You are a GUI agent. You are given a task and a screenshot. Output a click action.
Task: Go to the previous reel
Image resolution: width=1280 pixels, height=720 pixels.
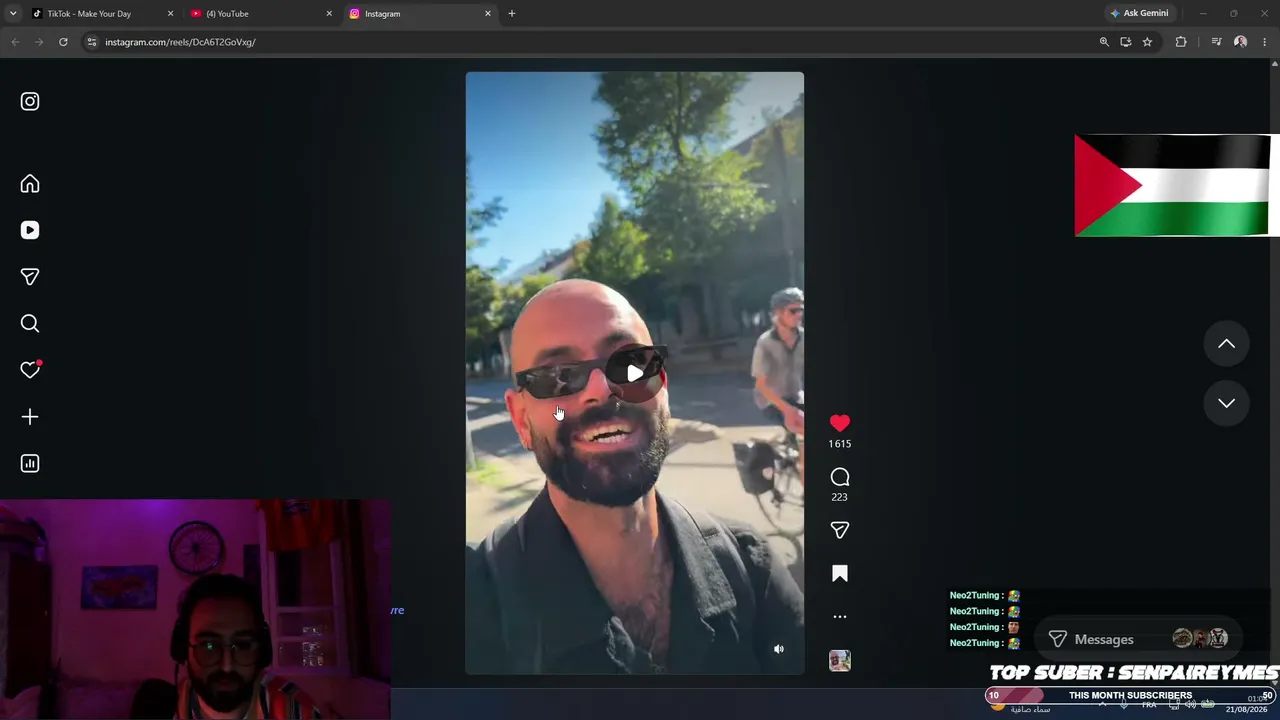coord(1226,344)
